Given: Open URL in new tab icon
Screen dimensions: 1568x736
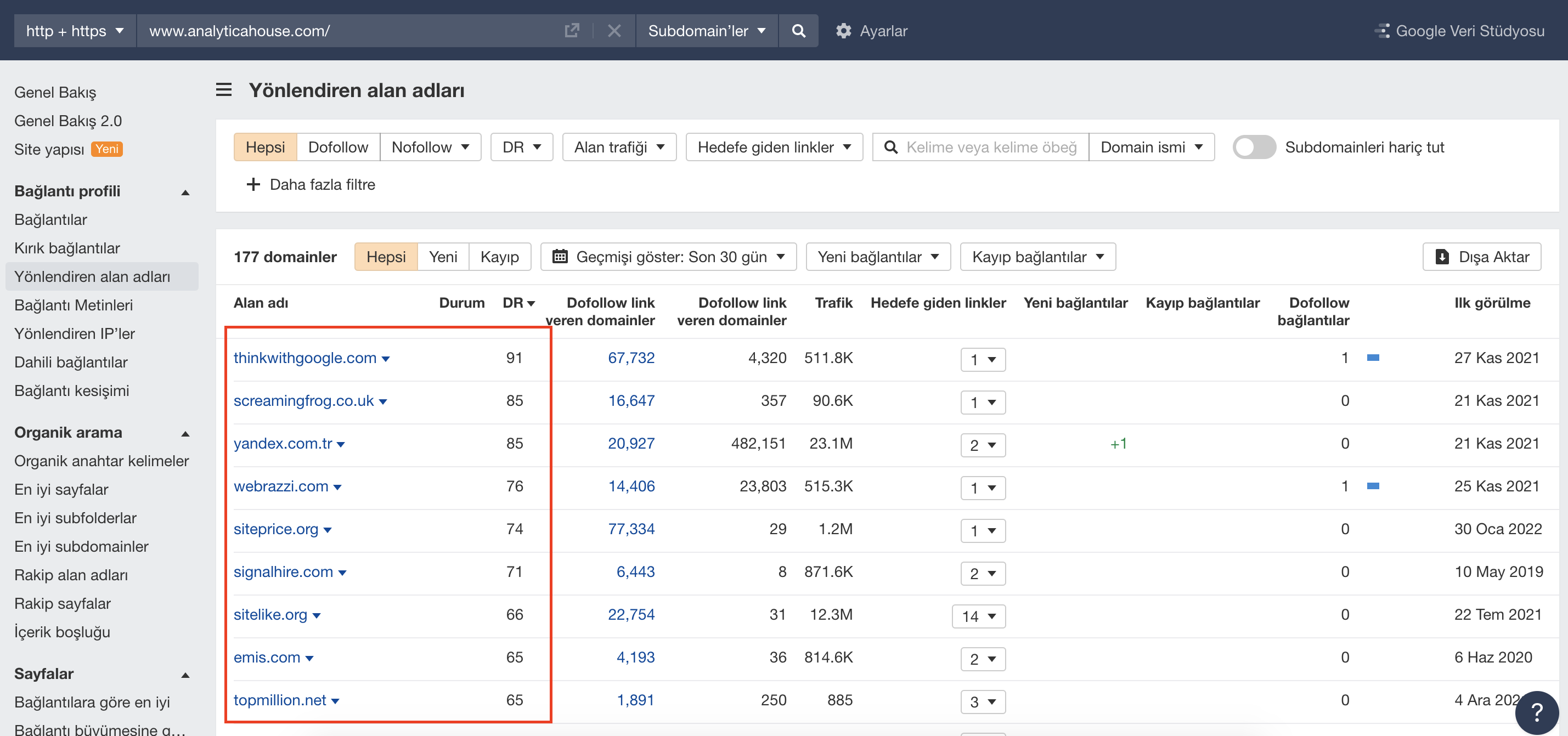Looking at the screenshot, I should point(572,30).
